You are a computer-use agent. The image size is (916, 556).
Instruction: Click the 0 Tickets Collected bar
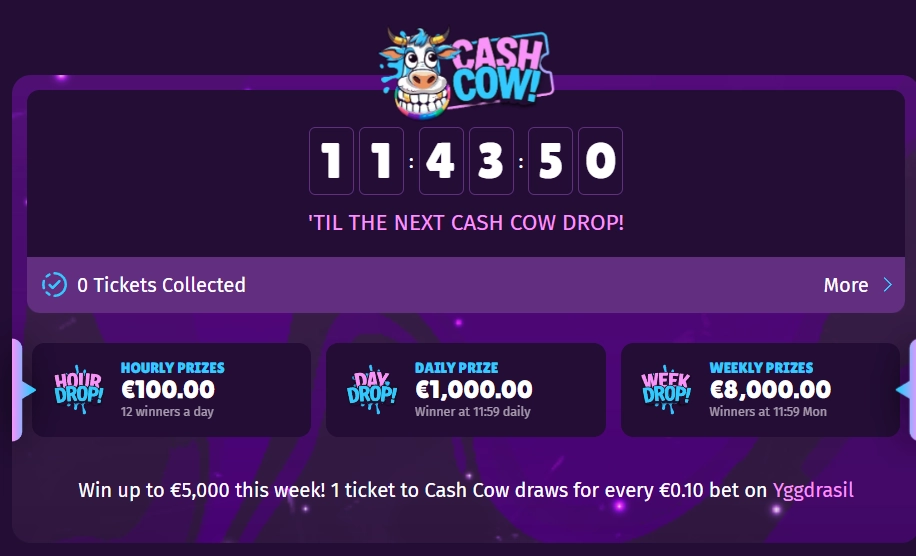point(400,285)
